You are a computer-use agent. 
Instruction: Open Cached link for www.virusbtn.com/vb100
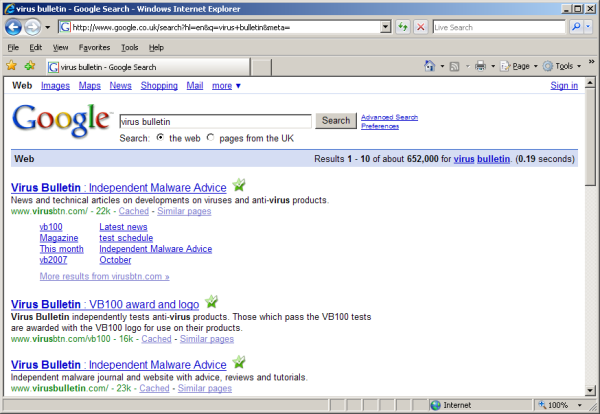tap(157, 339)
